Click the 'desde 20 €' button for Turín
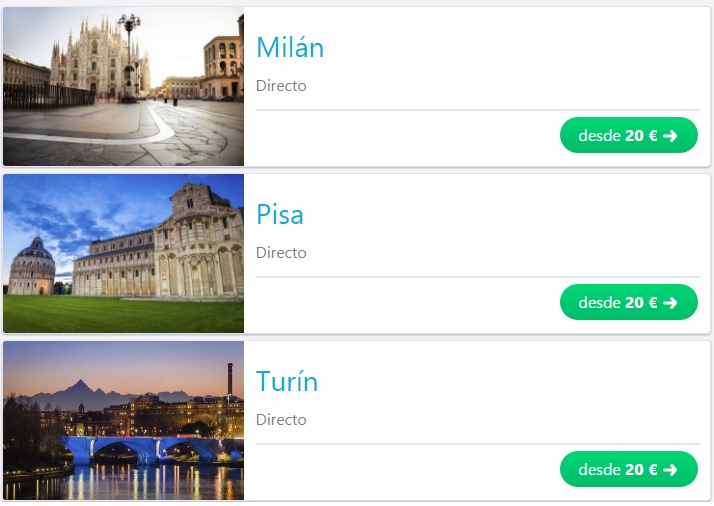 coord(628,470)
